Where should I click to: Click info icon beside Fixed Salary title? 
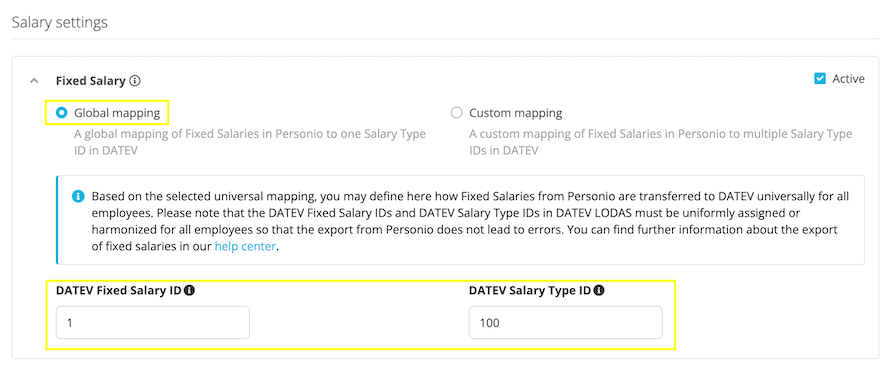(x=135, y=81)
